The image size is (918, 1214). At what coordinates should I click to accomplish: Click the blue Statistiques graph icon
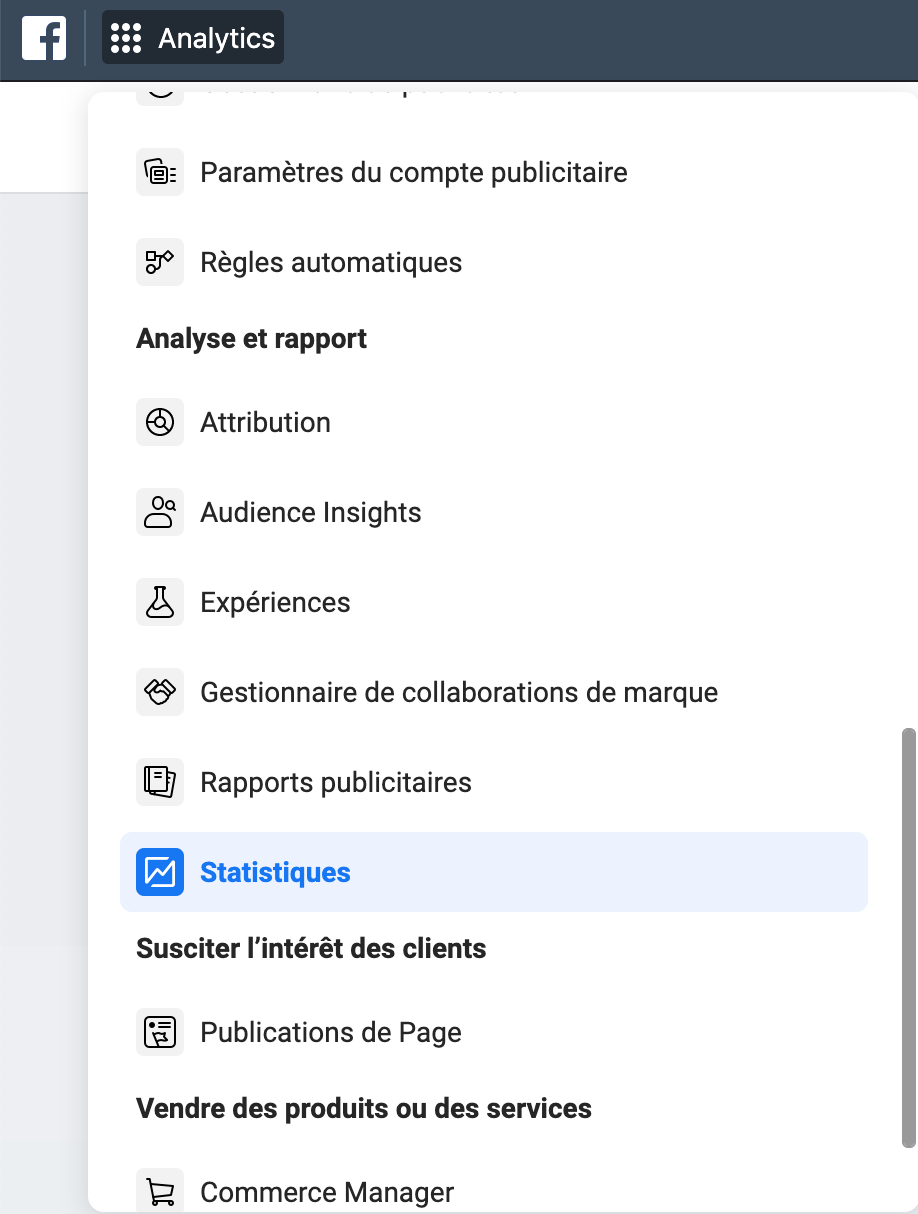(160, 872)
